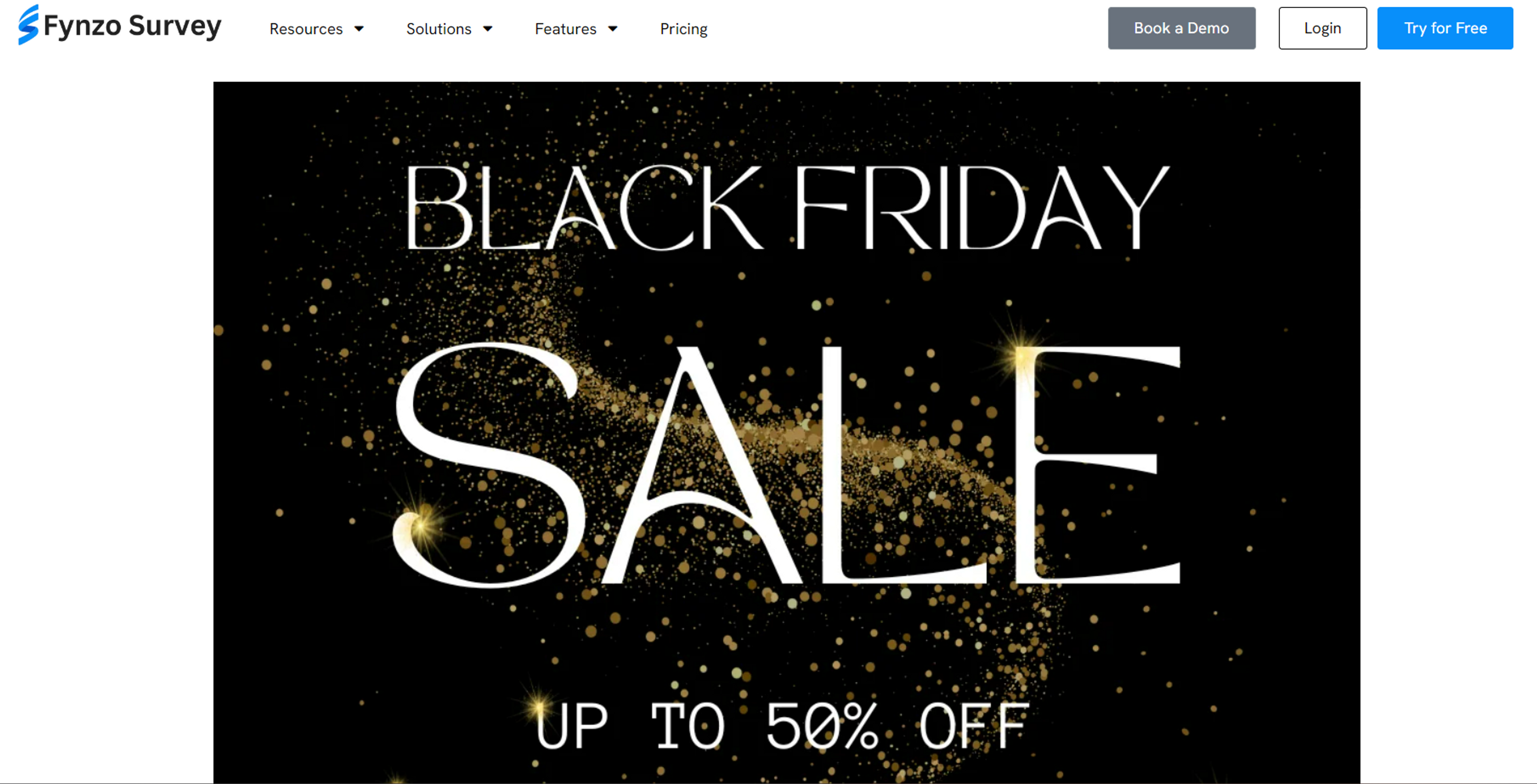The image size is (1537, 784).
Task: Click the gray Book a Demo button
Action: point(1182,28)
